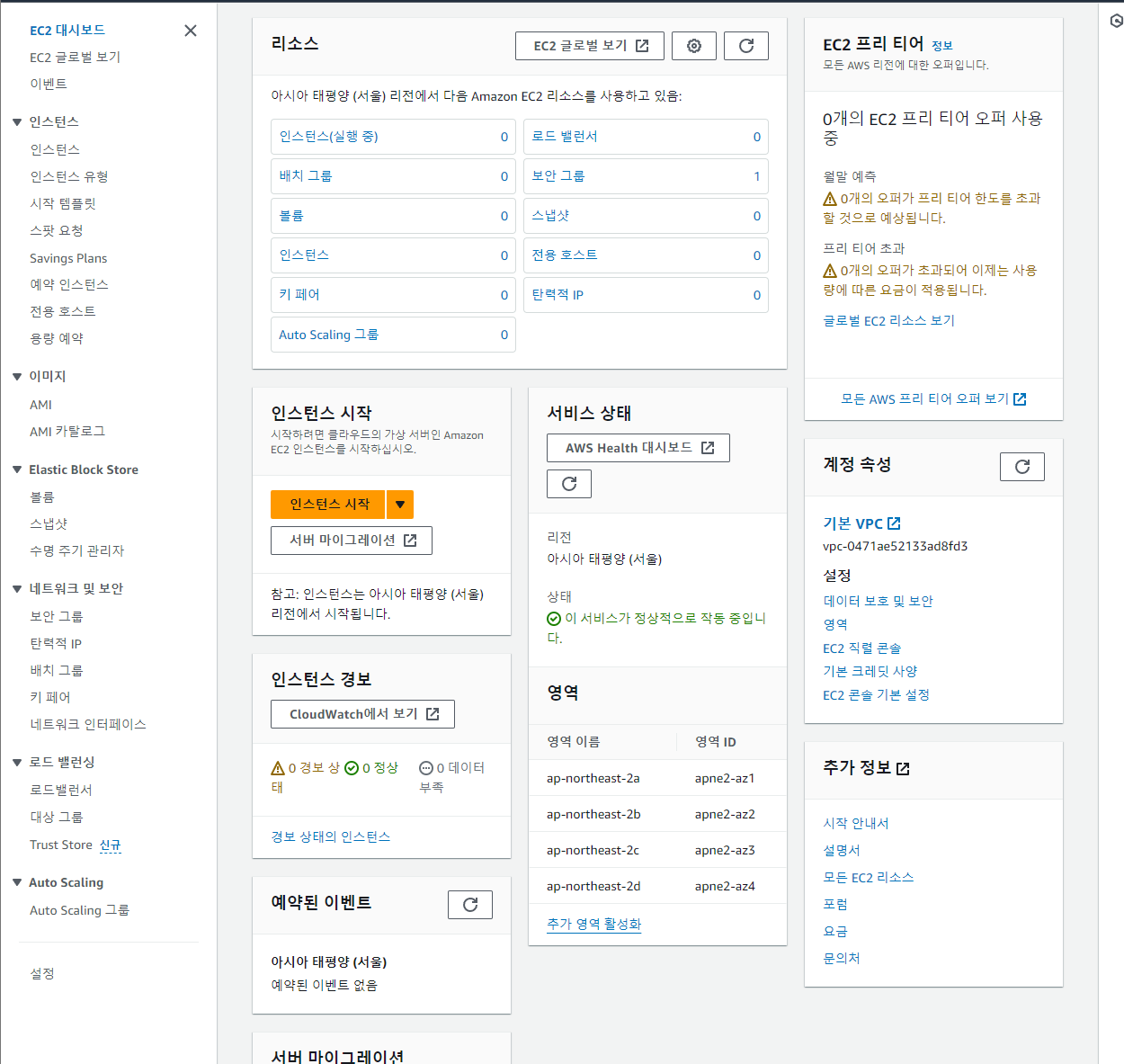The image size is (1124, 1064).
Task: Click 시작 안내서 link
Action: [x=856, y=824]
